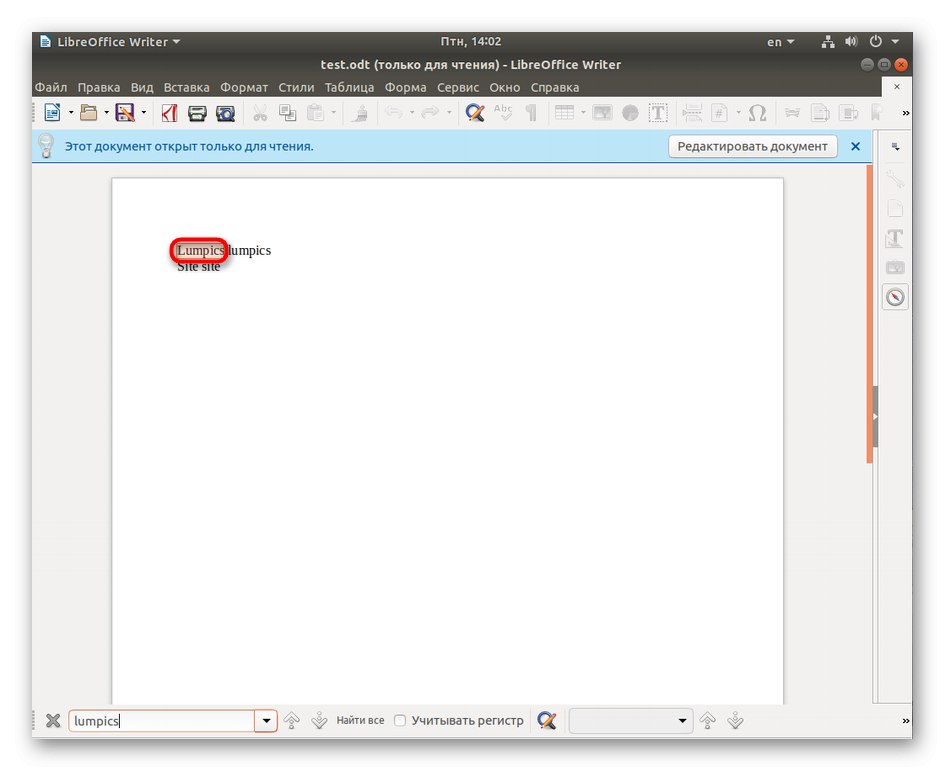Open the Стили menu
Screen dimensions: 945x771
[x=296, y=87]
